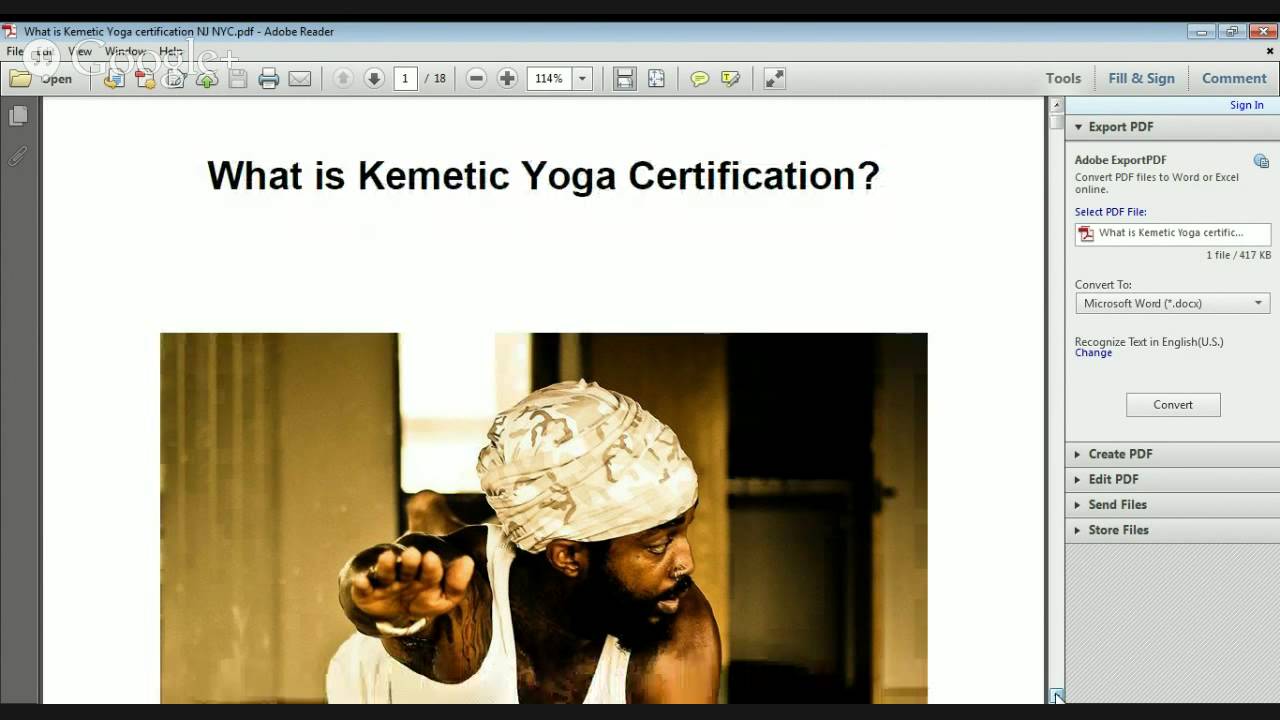Click the fit one full page icon
The image size is (1280, 720).
(x=656, y=78)
